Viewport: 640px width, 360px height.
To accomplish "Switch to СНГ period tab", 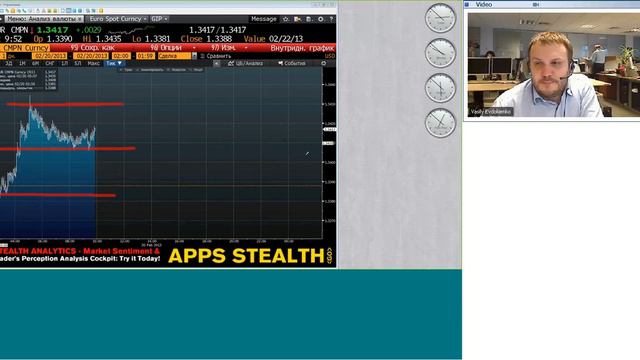I will (x=50, y=63).
